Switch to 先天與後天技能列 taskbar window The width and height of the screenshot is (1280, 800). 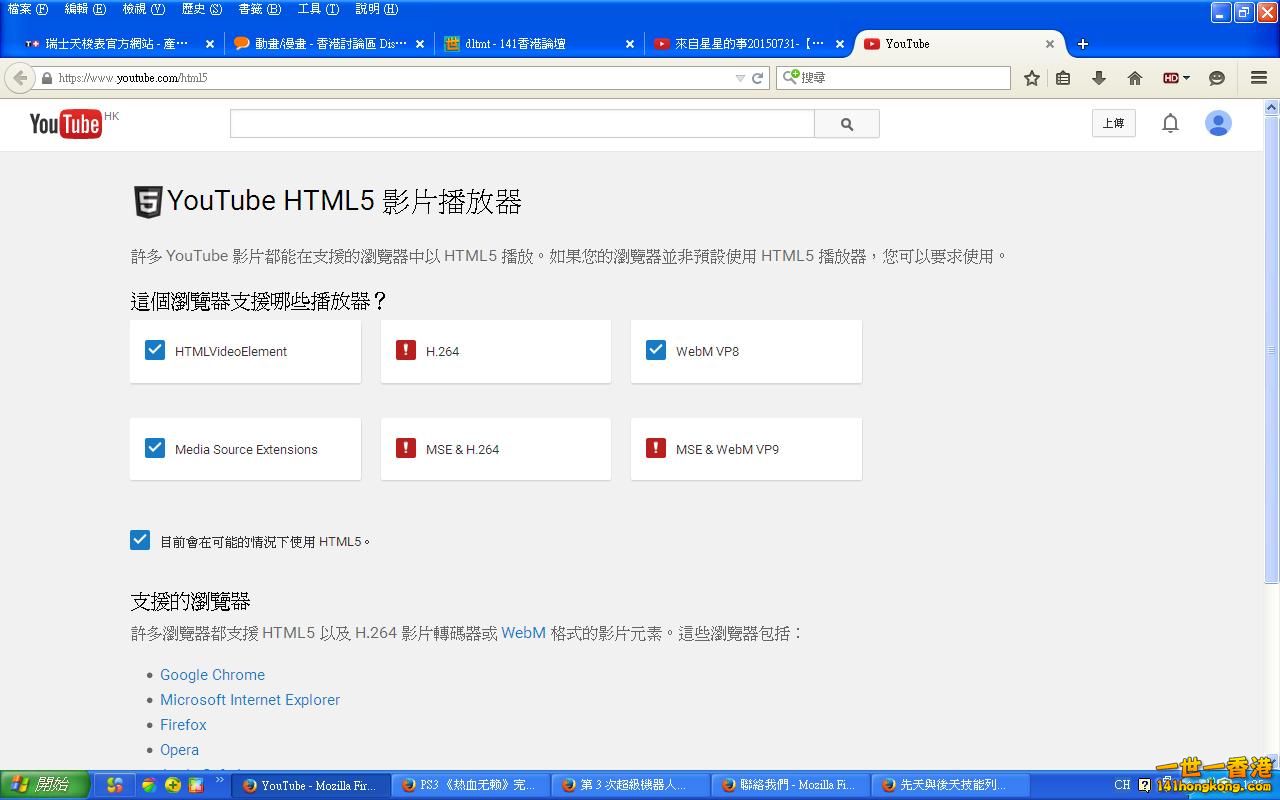(x=950, y=785)
